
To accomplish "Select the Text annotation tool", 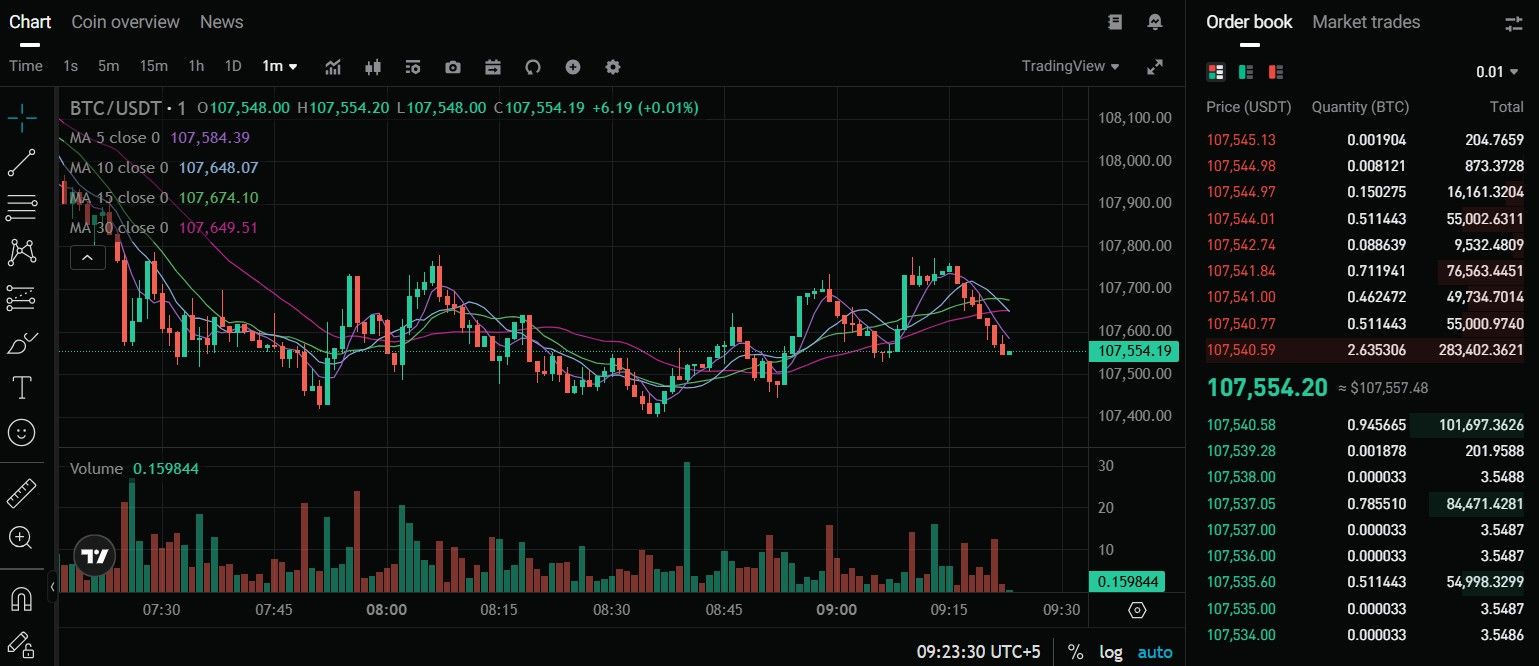I will [22, 387].
